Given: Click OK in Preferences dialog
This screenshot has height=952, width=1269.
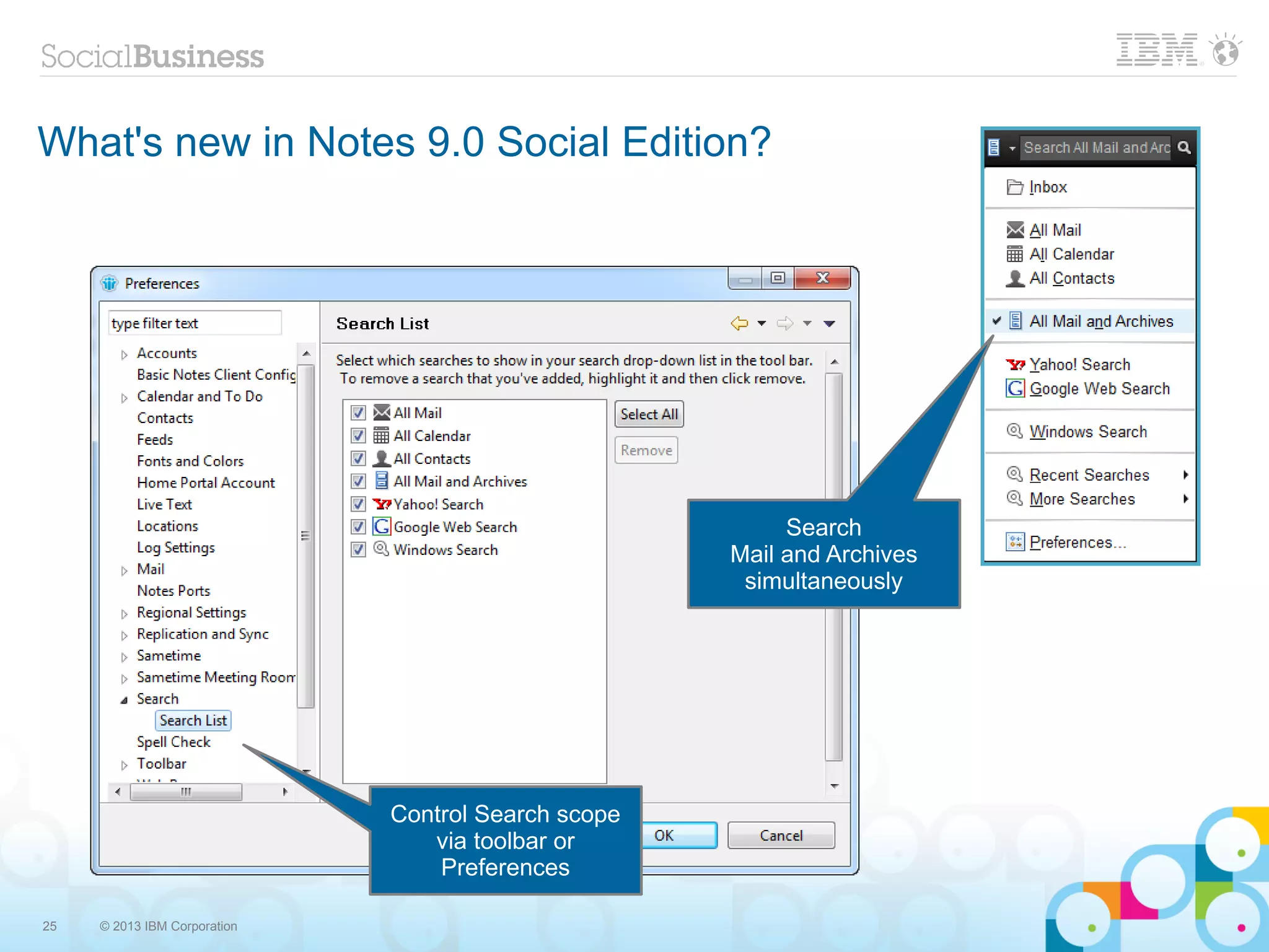Looking at the screenshot, I should [x=679, y=836].
